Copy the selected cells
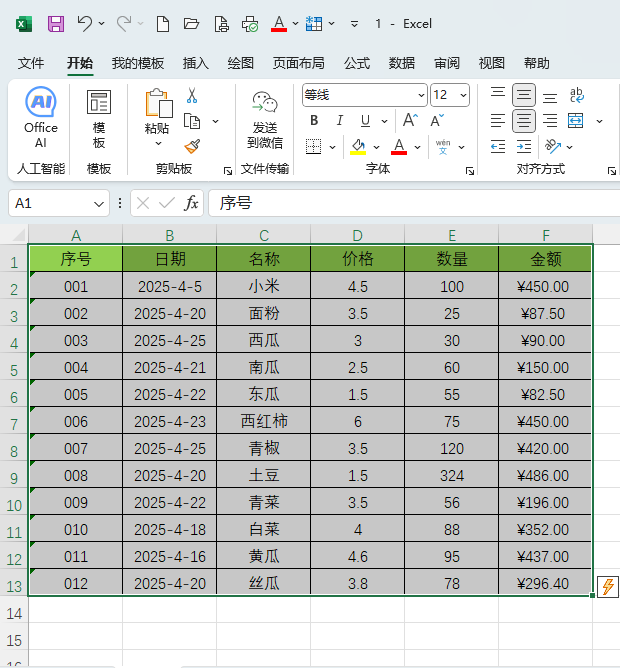The height and width of the screenshot is (668, 620). pos(192,121)
